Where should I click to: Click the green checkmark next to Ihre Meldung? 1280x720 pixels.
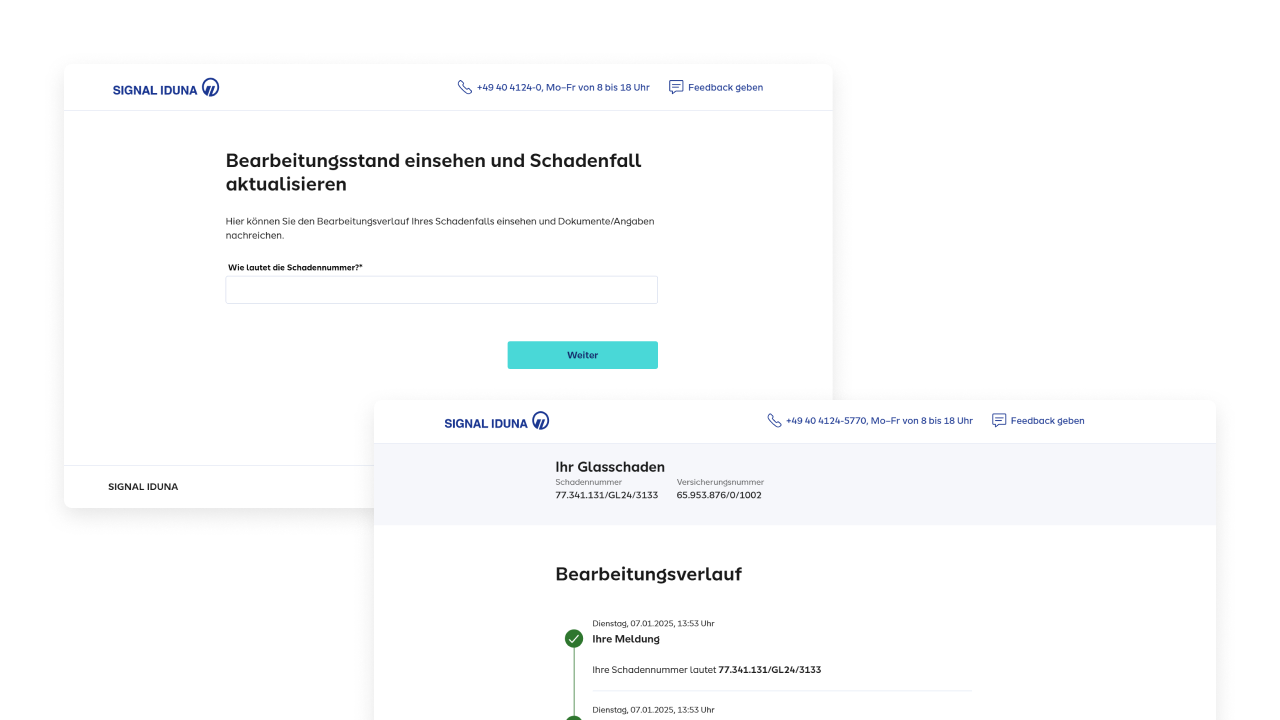pyautogui.click(x=574, y=639)
